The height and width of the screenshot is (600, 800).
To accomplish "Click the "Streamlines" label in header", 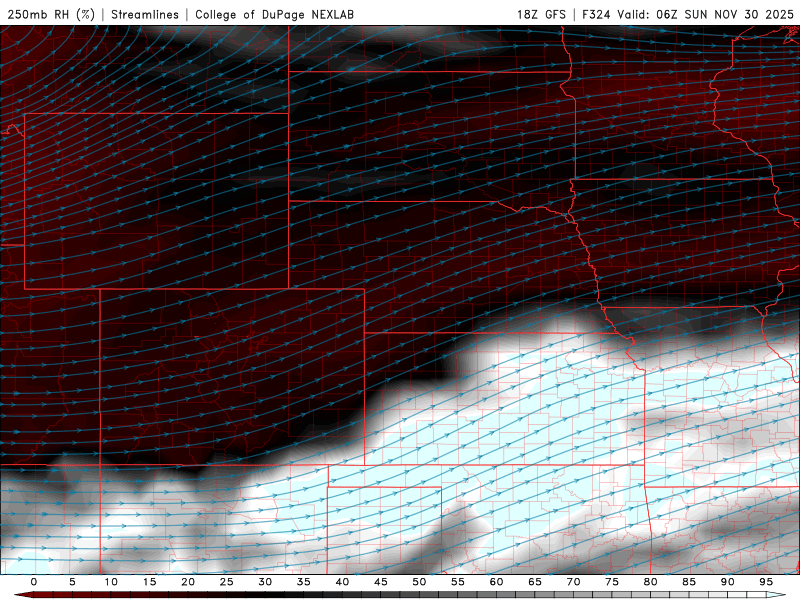I will (145, 14).
